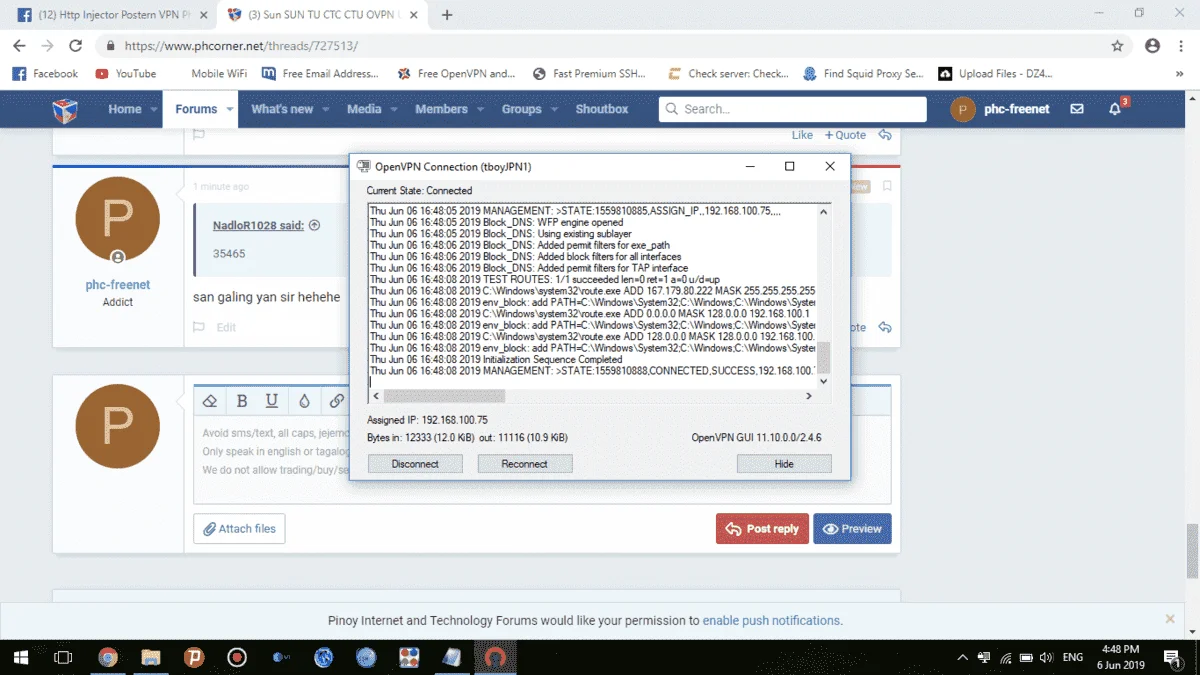Viewport: 1200px width, 675px height.
Task: Open File Explorer from the taskbar
Action: pyautogui.click(x=151, y=657)
